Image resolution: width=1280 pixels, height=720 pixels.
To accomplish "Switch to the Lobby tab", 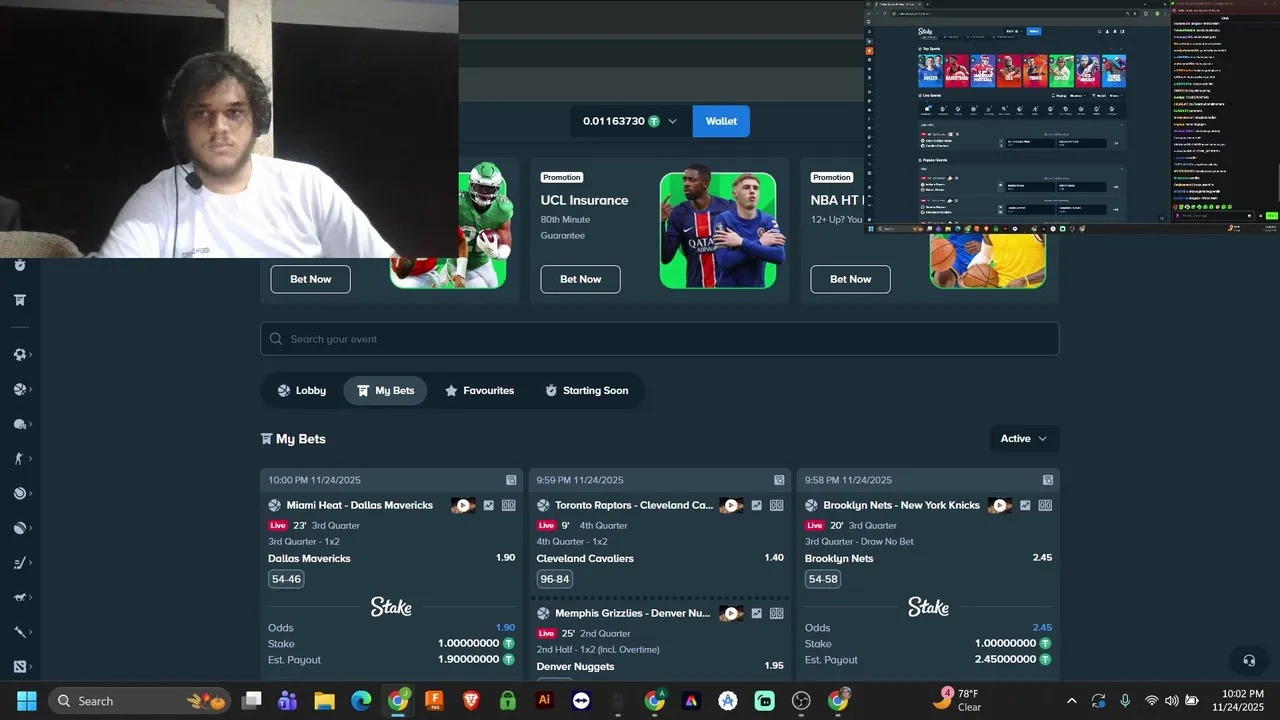I will pos(302,391).
